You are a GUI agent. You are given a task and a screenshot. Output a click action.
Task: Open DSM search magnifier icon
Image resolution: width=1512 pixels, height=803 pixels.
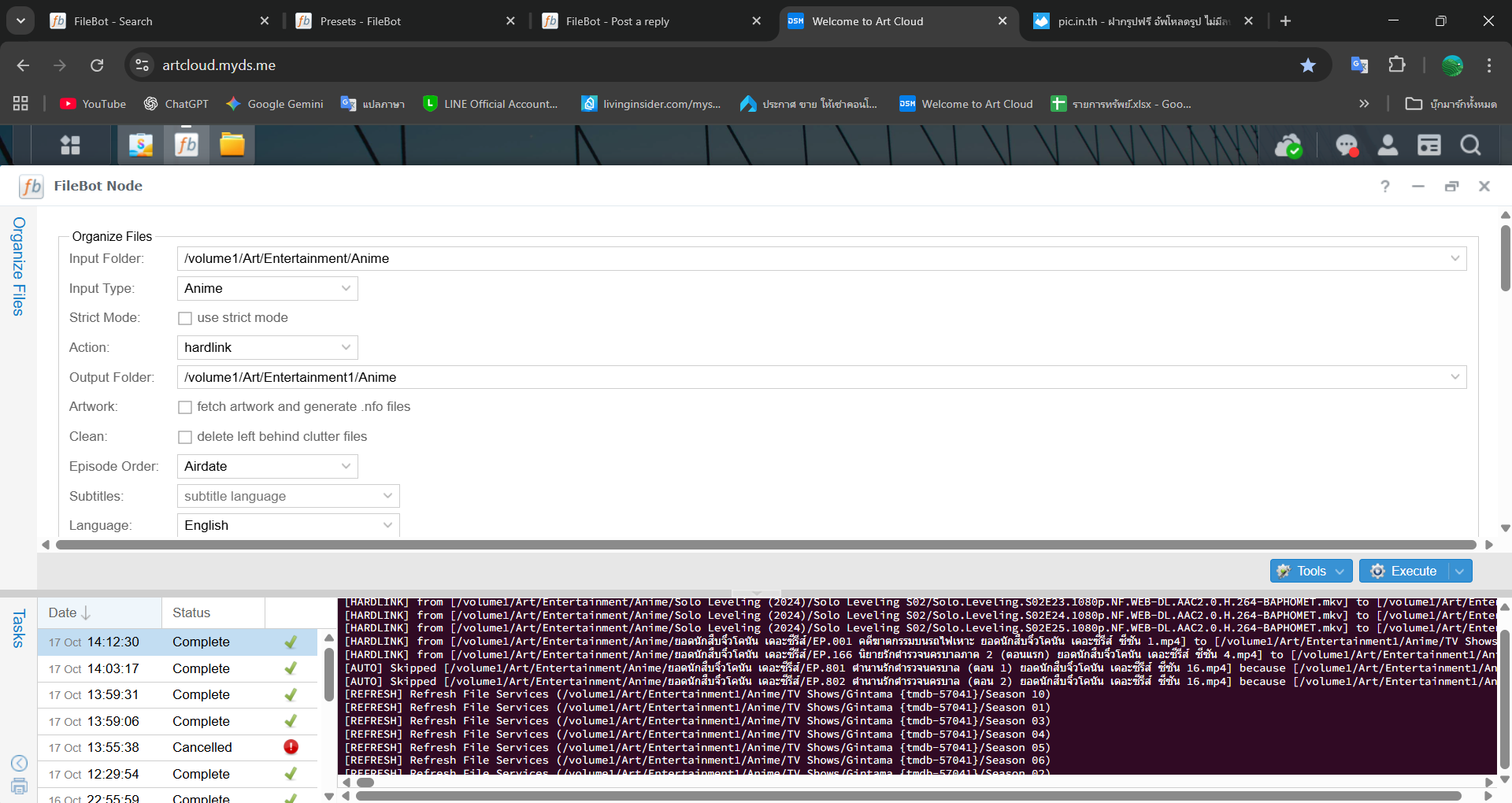click(1470, 146)
